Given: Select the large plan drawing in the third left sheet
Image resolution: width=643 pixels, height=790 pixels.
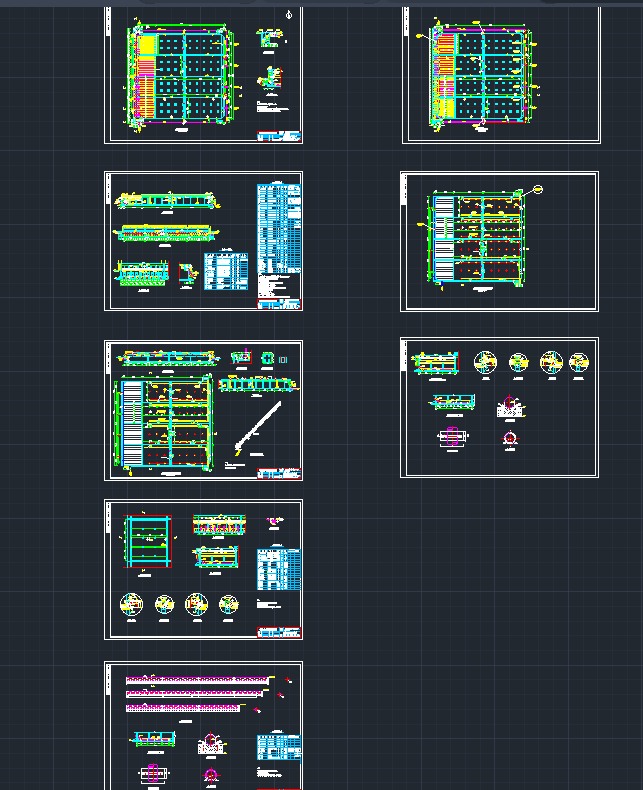Looking at the screenshot, I should (x=165, y=422).
